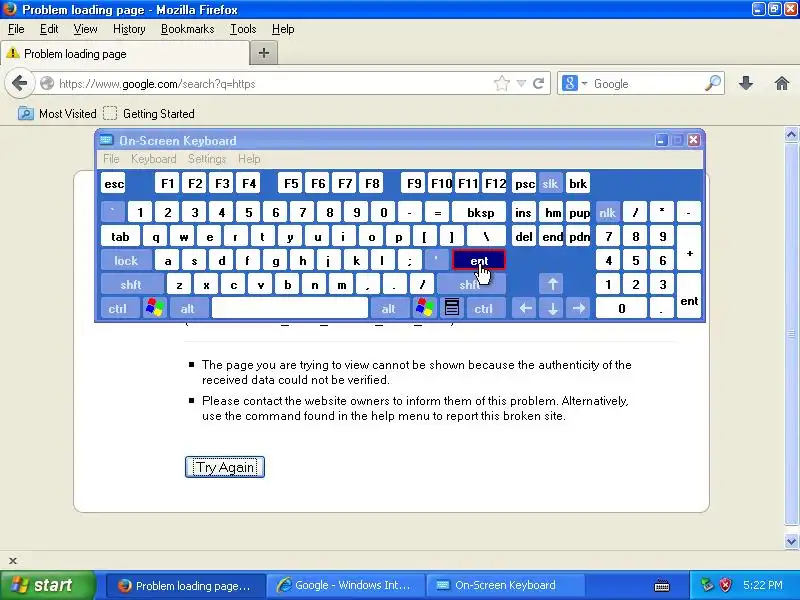Click the application menu key on keyboard
Image resolution: width=800 pixels, height=600 pixels.
pyautogui.click(x=452, y=308)
